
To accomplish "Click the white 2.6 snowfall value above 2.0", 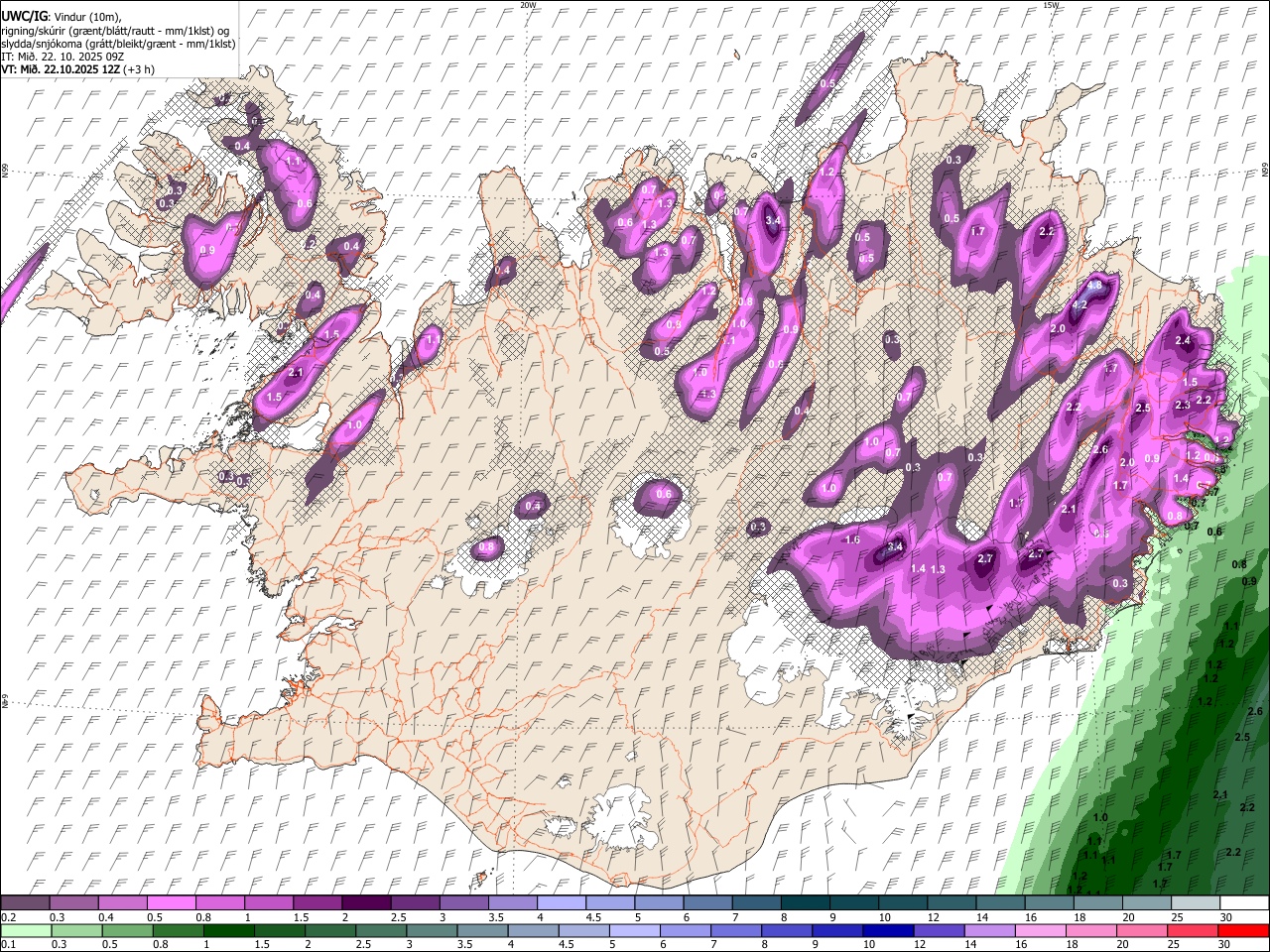I will coord(1099,449).
